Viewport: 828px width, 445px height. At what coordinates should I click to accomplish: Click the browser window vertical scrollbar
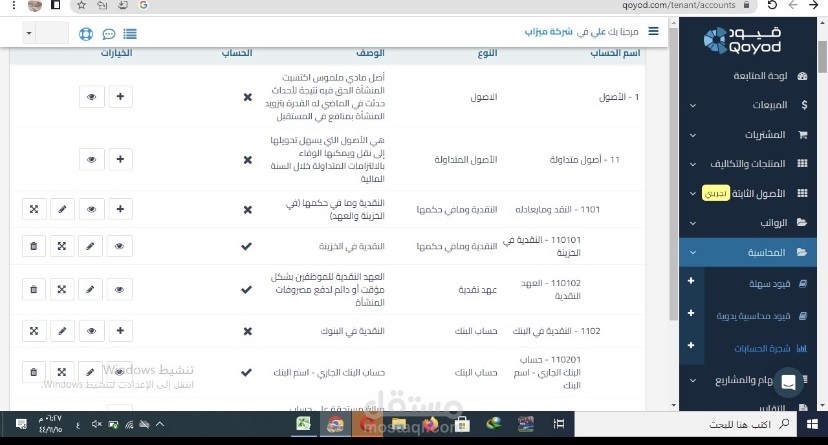(823, 57)
